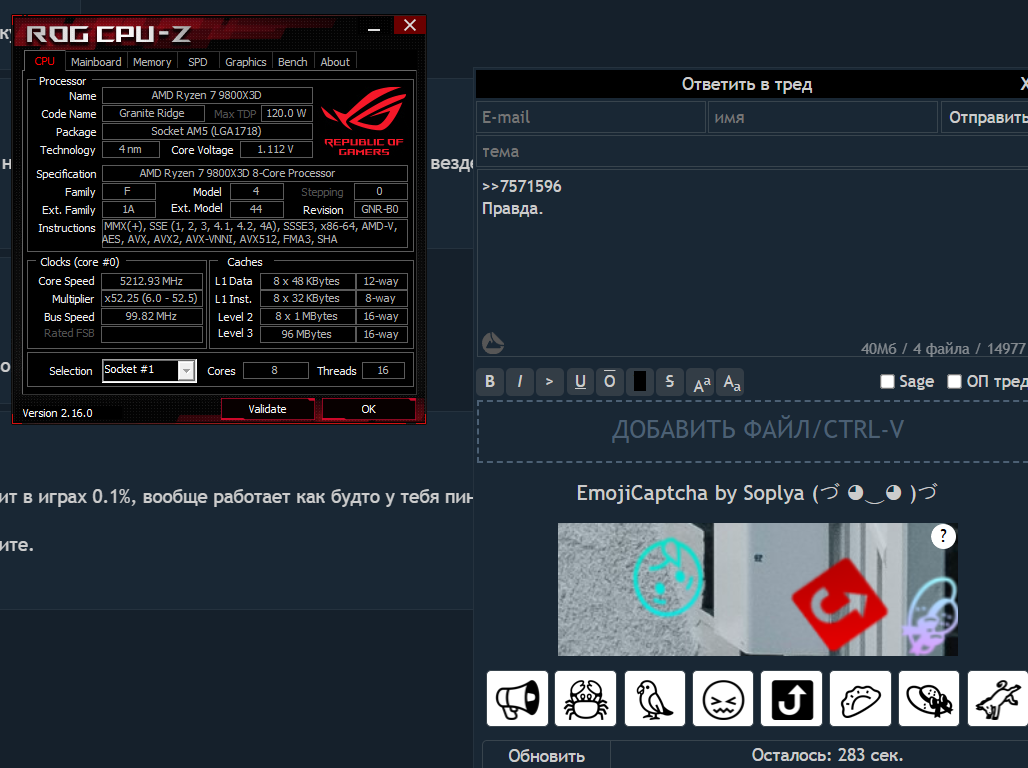Image resolution: width=1028 pixels, height=768 pixels.
Task: Pick the bow hat emoji in the captcha
Action: [929, 698]
